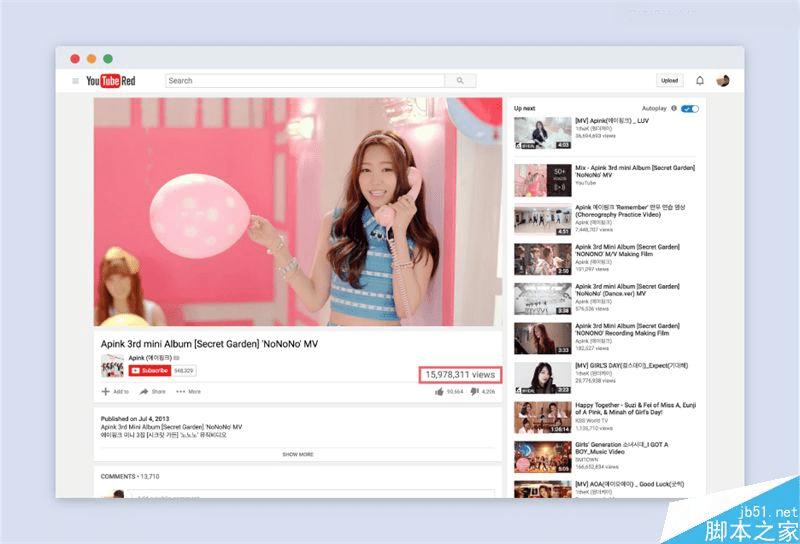
Task: Subscribe to the Apink channel
Action: 149,370
